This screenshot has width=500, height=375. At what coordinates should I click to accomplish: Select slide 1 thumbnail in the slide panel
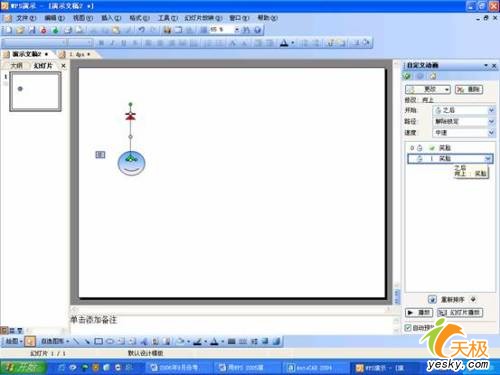point(35,92)
